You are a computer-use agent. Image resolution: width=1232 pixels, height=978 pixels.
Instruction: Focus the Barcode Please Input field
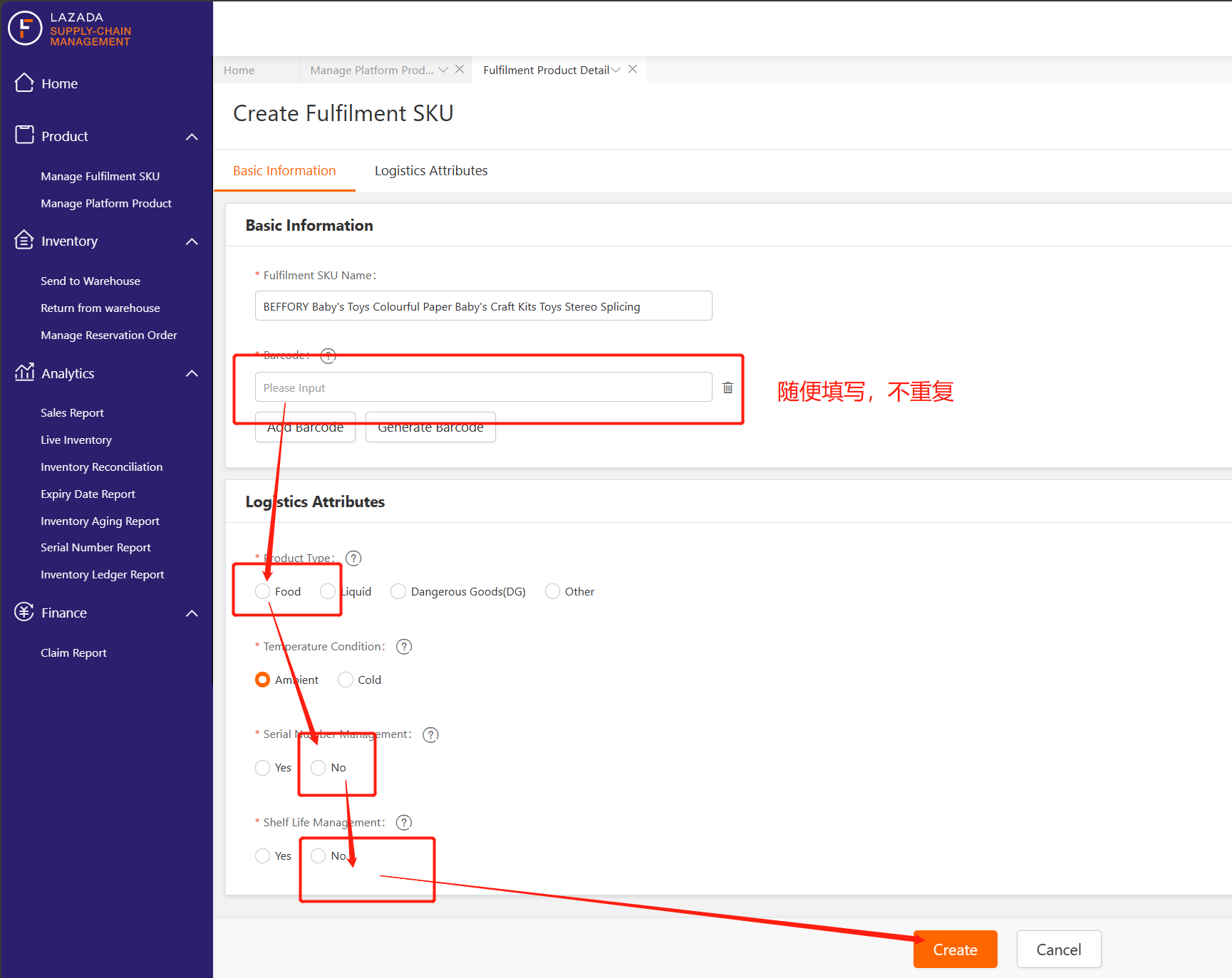(x=483, y=387)
